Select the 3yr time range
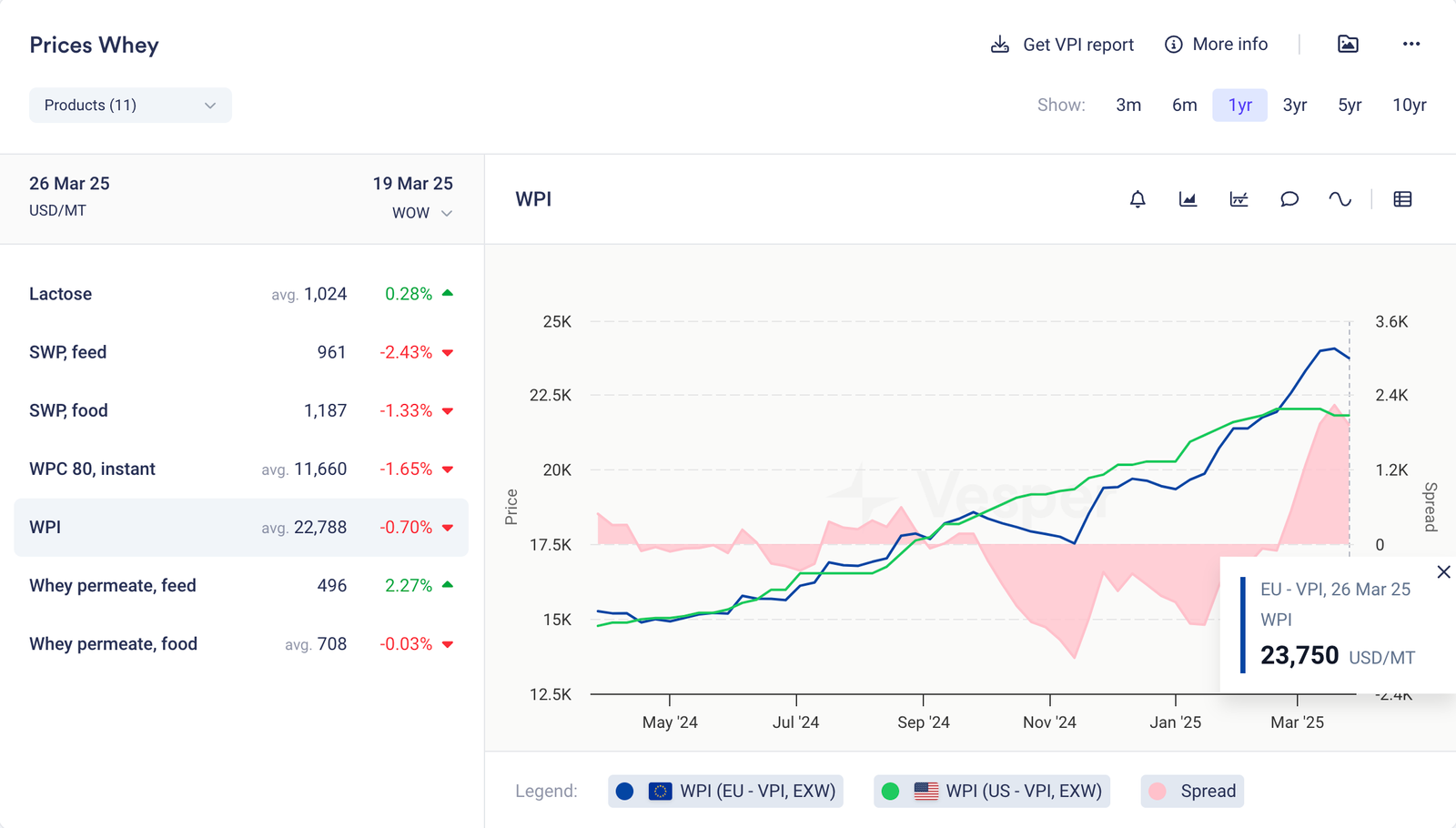1456x828 pixels. click(x=1294, y=106)
